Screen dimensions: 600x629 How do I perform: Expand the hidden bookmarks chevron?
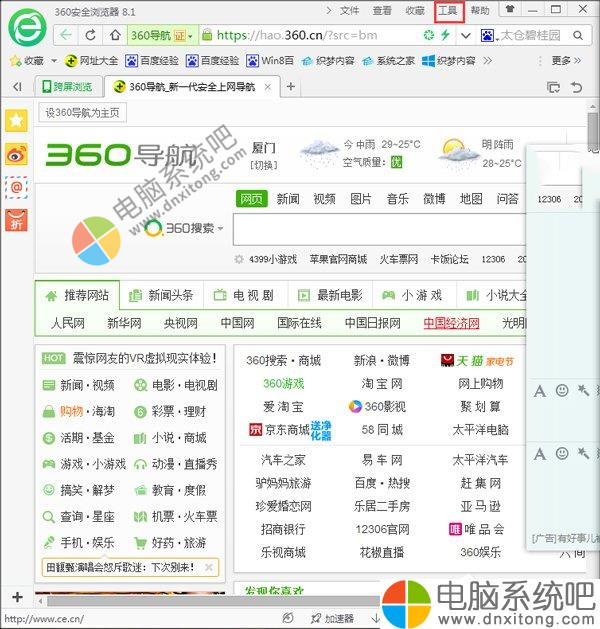[x=488, y=61]
